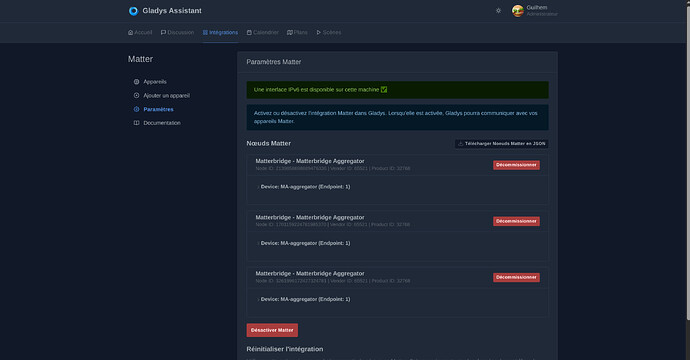Click the Nœuds Matter heading

coord(268,143)
